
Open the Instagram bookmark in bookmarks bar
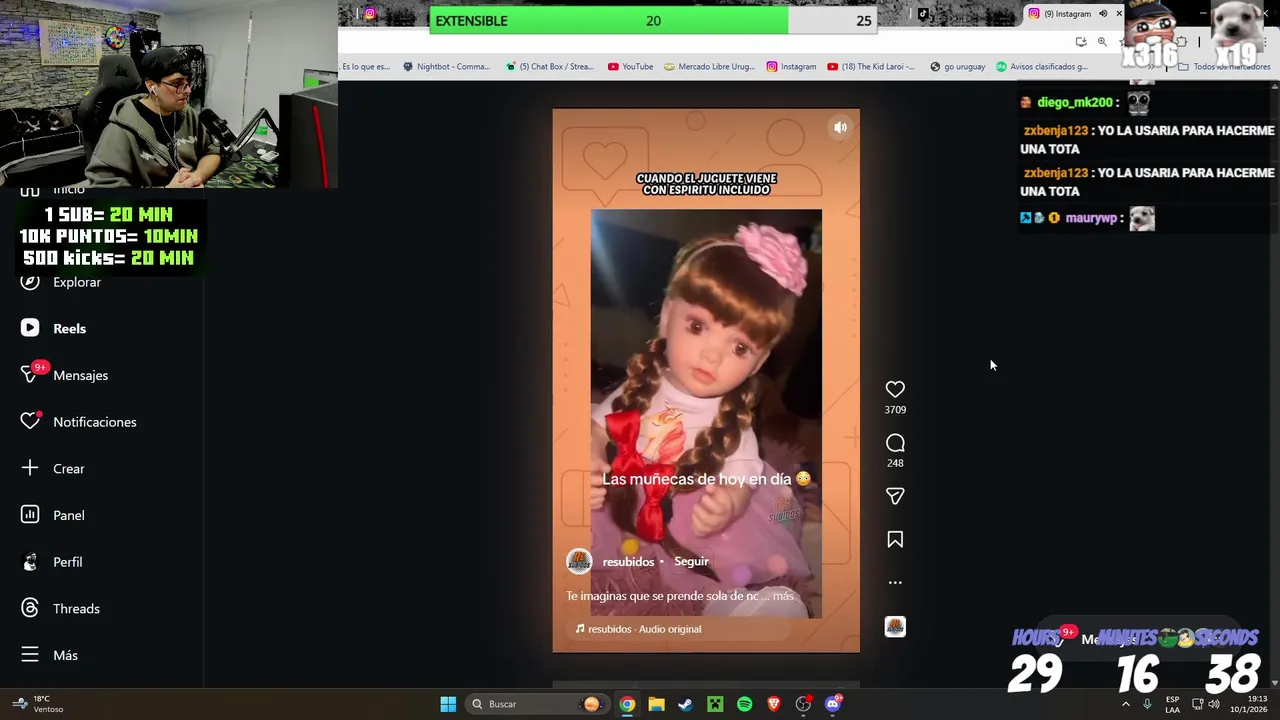coord(791,67)
